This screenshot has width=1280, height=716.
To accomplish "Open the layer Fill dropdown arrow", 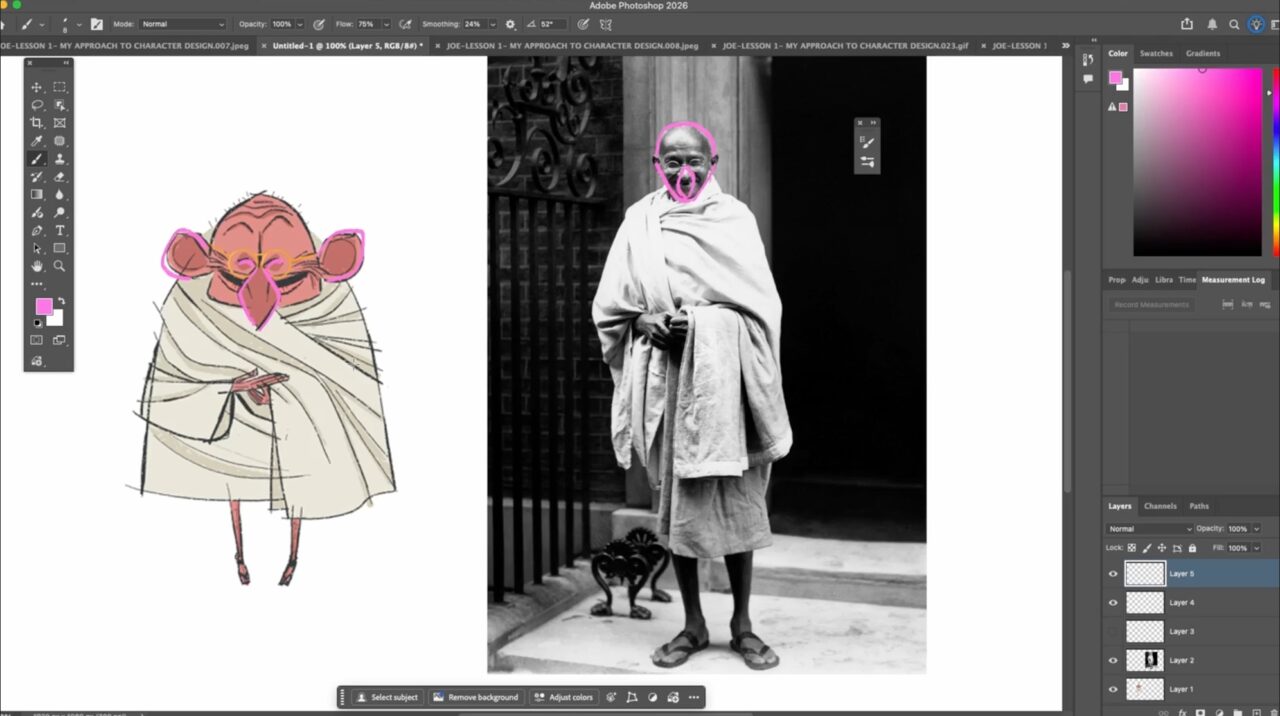I will tap(1256, 548).
